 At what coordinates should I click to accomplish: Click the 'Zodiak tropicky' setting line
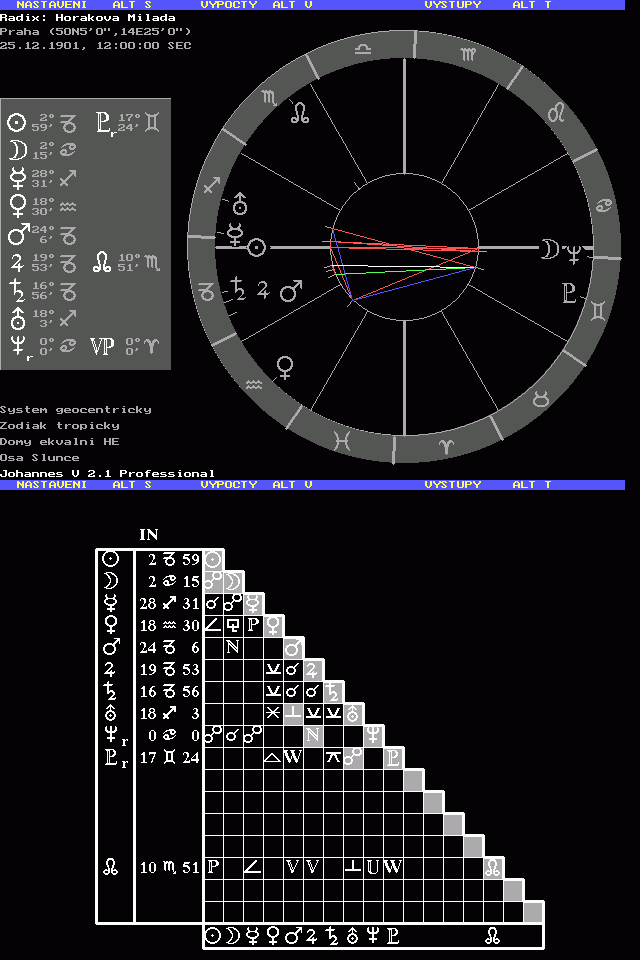tap(59, 425)
